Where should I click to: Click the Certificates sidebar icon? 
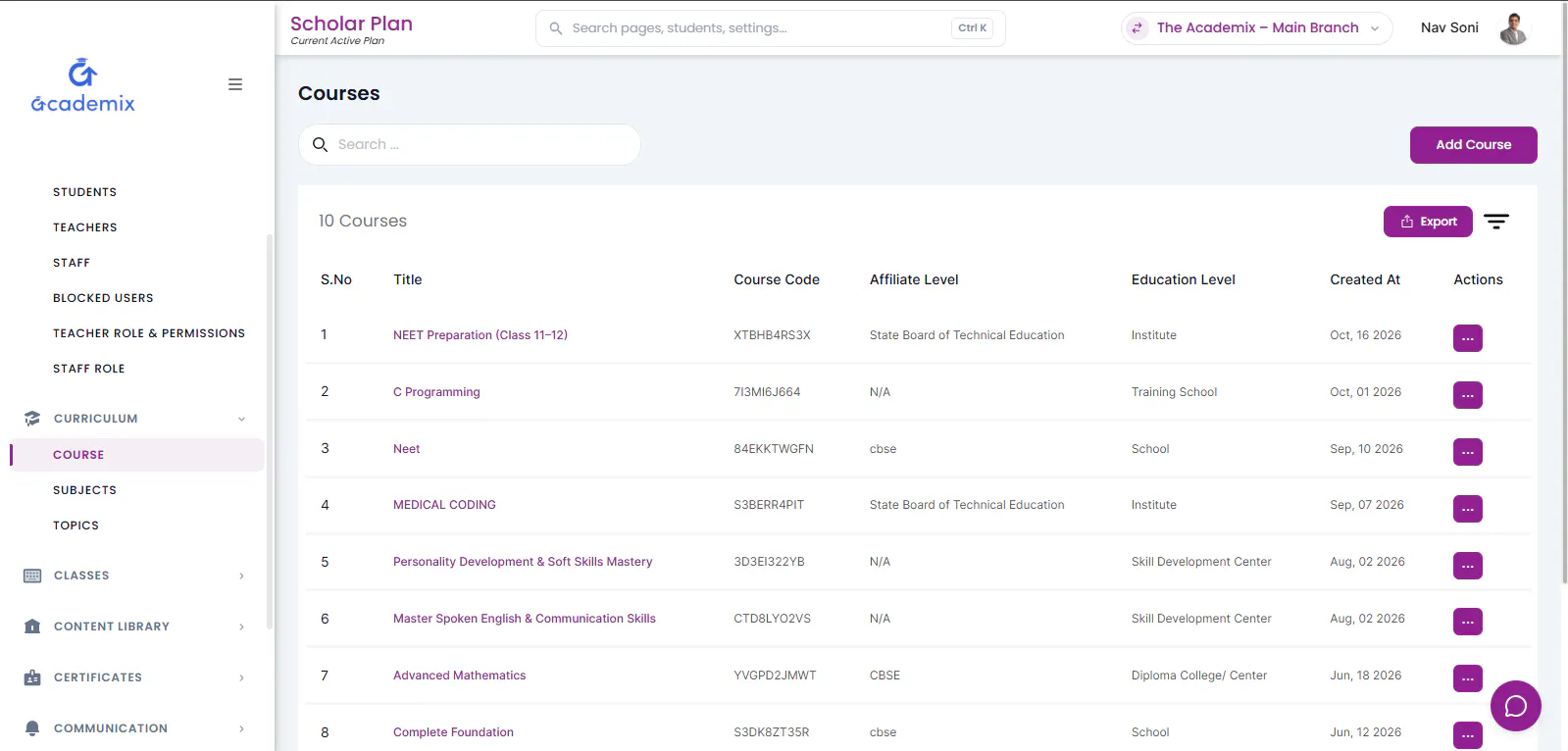[x=32, y=677]
